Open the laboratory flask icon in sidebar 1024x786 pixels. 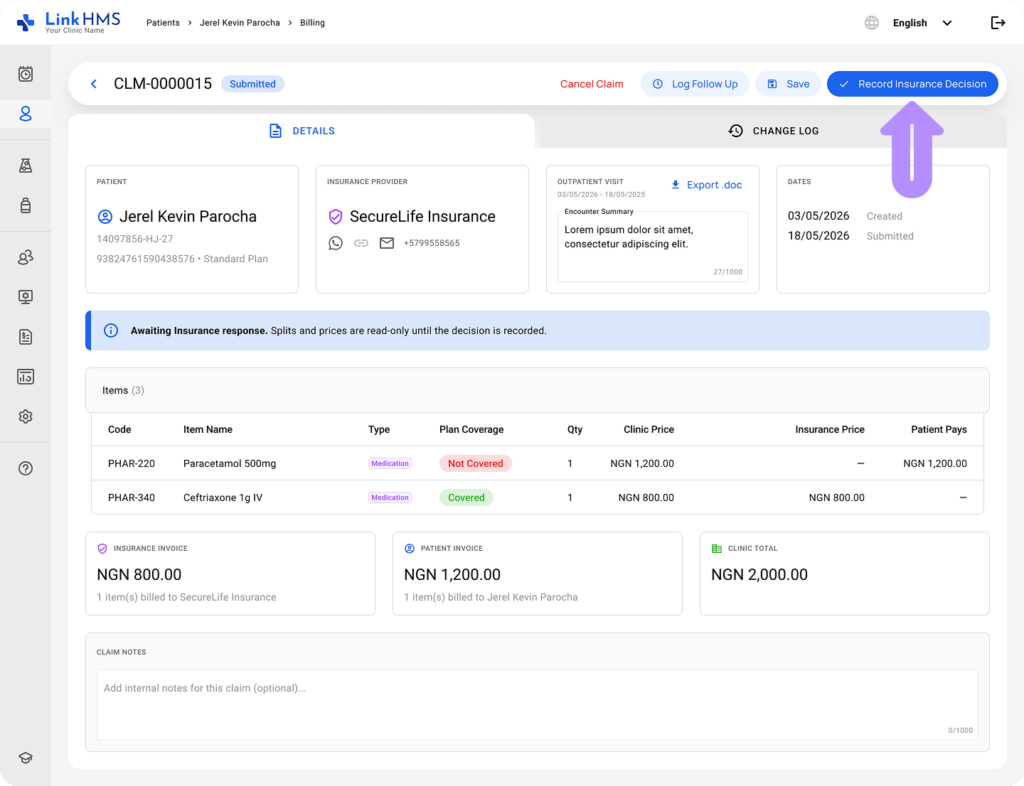25,166
